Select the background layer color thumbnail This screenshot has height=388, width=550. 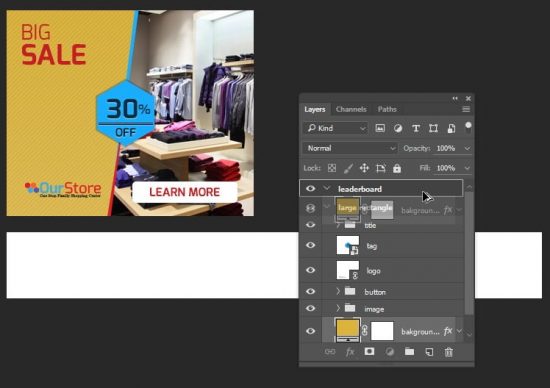348,329
